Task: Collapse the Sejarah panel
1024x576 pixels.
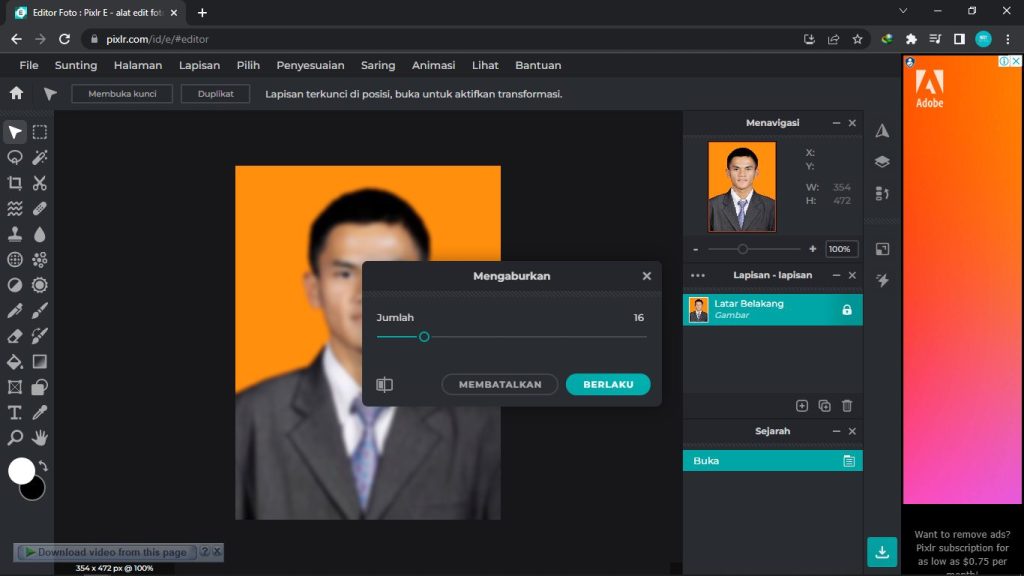Action: [836, 431]
